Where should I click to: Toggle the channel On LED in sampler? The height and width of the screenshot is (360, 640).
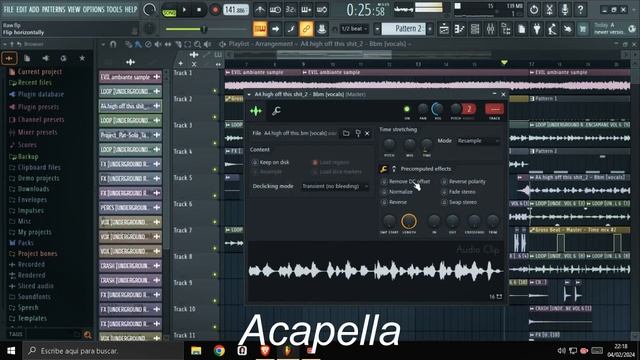(407, 109)
